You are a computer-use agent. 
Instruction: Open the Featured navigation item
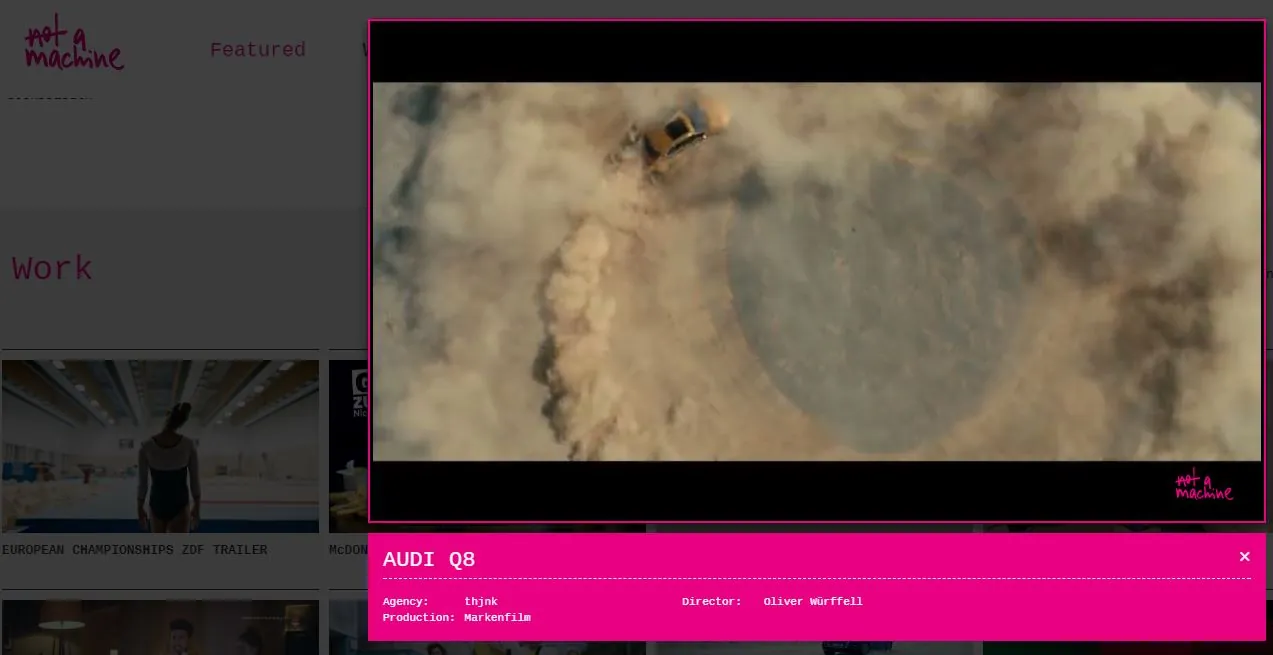coord(257,49)
